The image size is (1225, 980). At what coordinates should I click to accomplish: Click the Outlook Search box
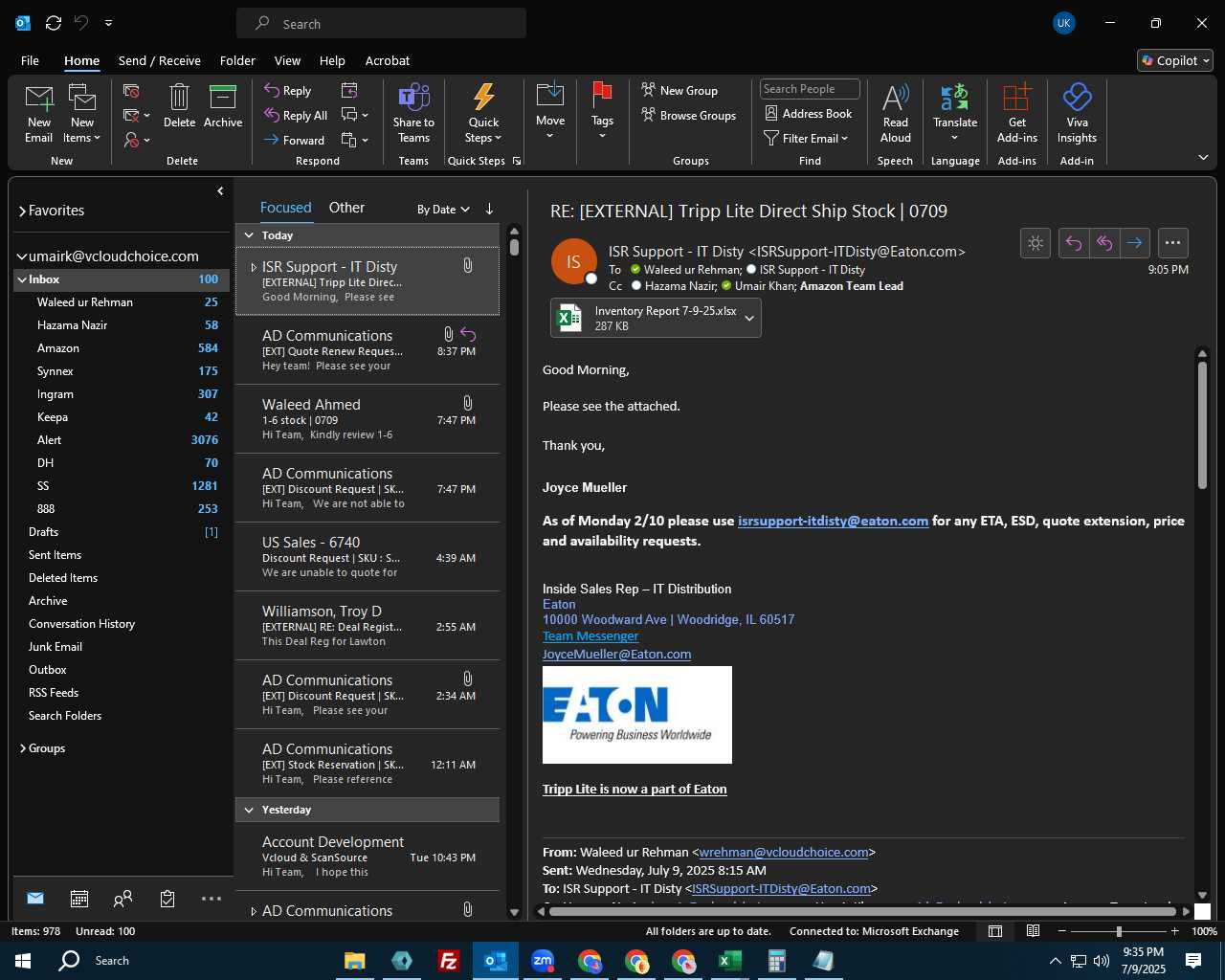tap(381, 24)
